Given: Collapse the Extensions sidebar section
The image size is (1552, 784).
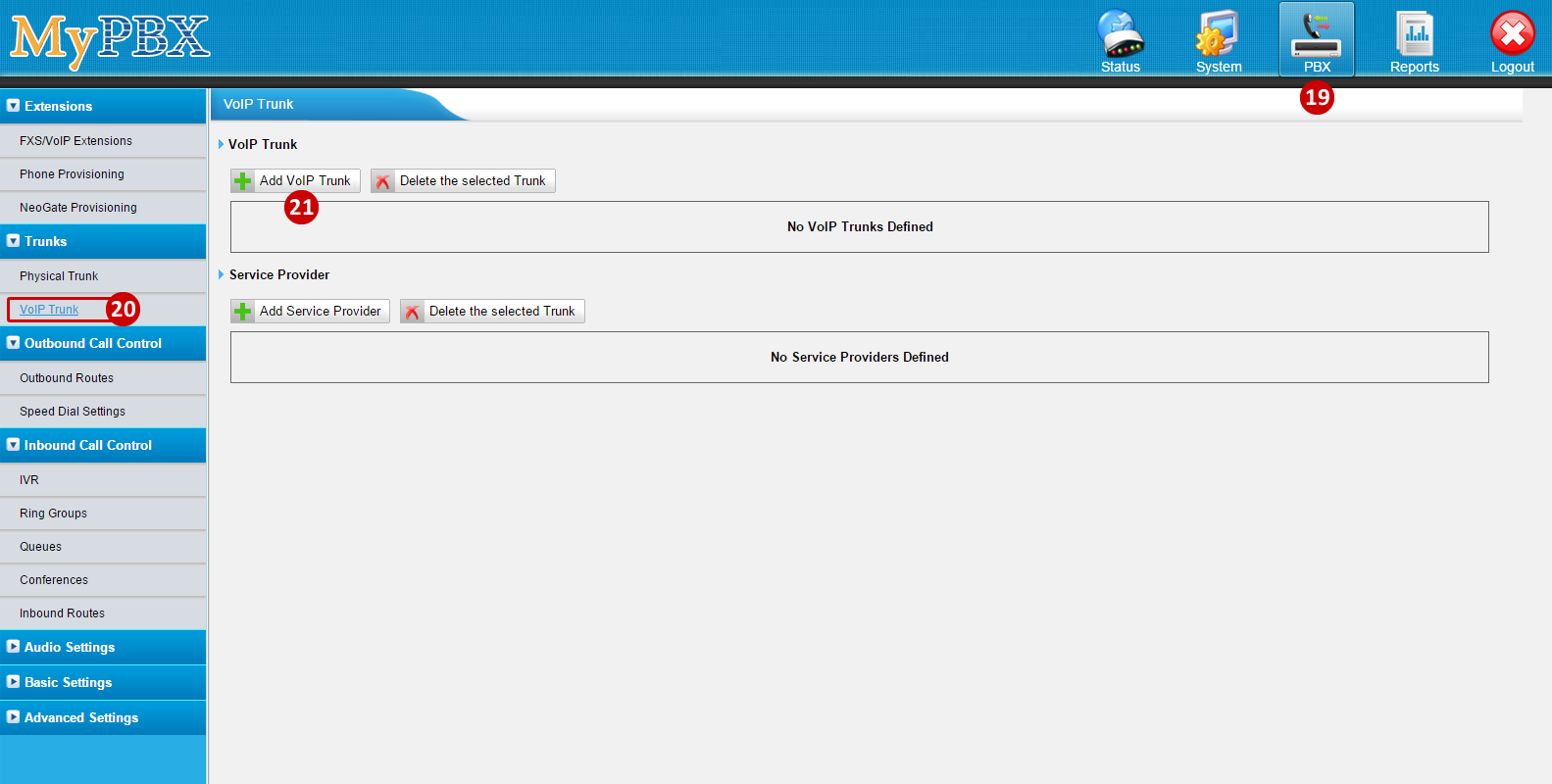Looking at the screenshot, I should click(x=14, y=106).
